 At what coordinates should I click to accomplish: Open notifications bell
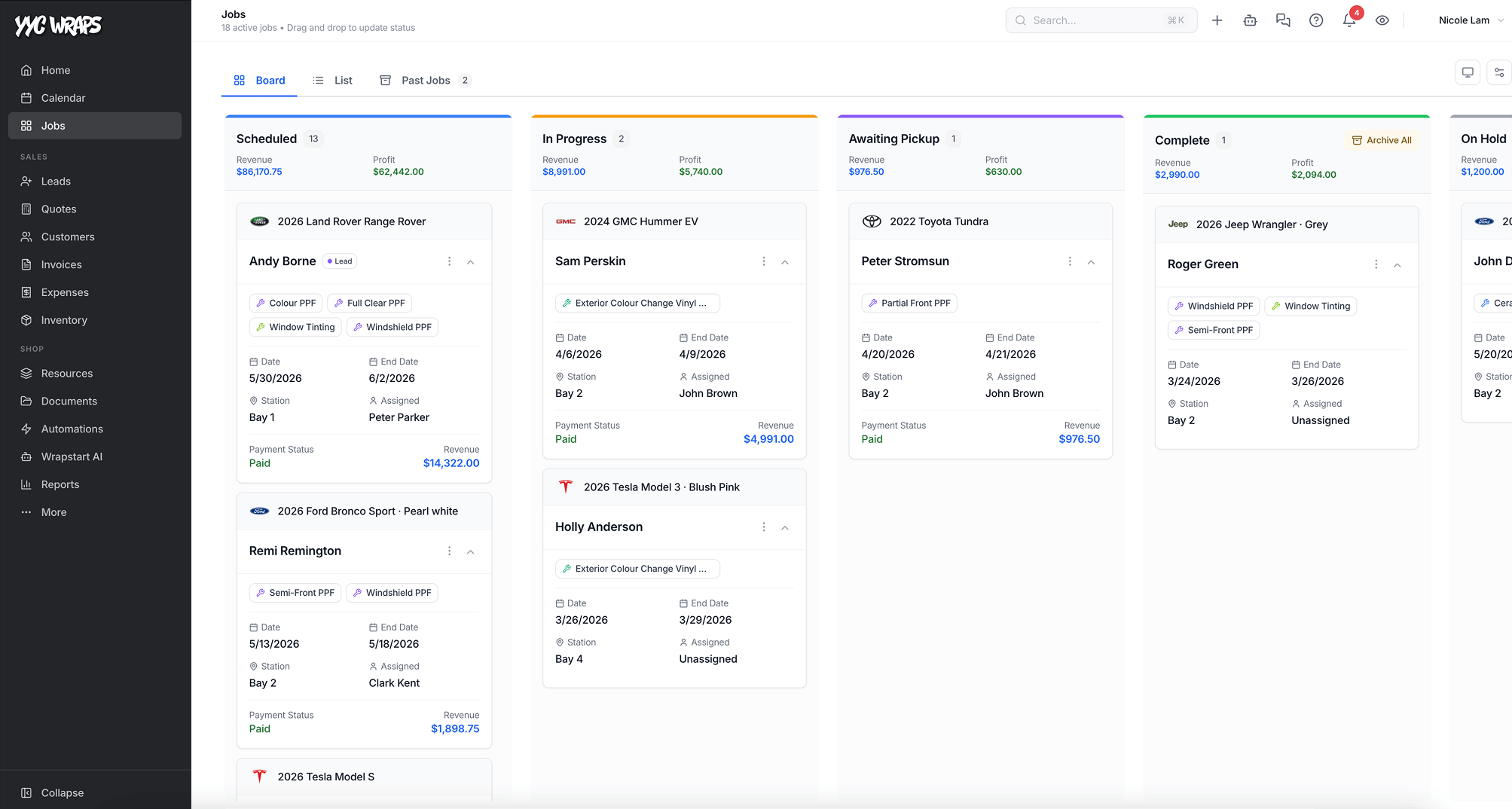pyautogui.click(x=1349, y=20)
